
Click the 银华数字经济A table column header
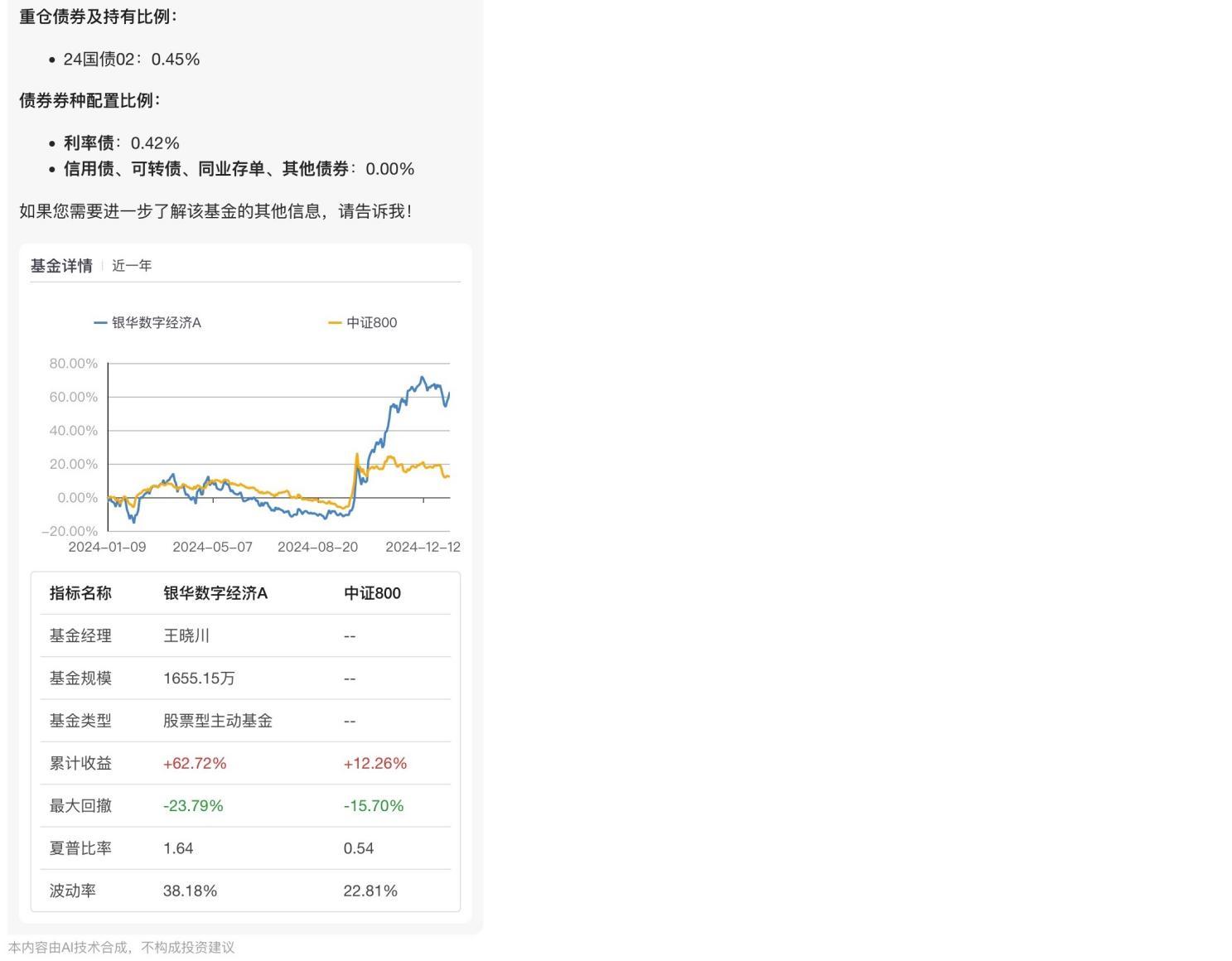[215, 593]
